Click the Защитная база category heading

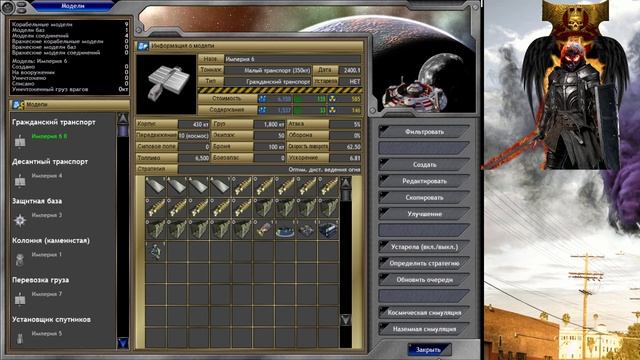37,201
